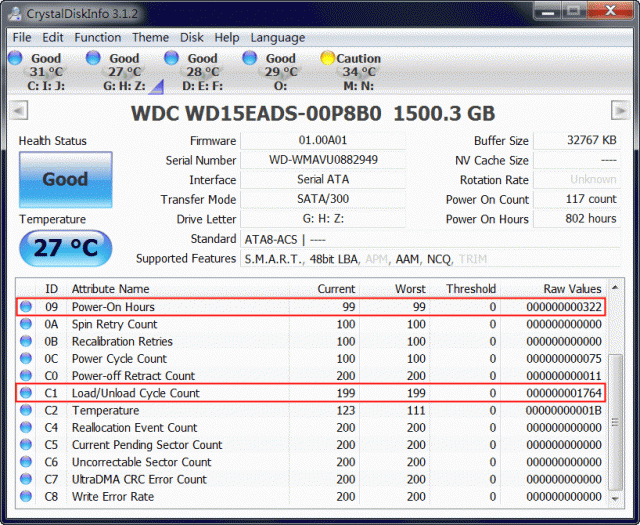Click the Attribute Name column header
Image resolution: width=640 pixels, height=525 pixels.
click(110, 289)
